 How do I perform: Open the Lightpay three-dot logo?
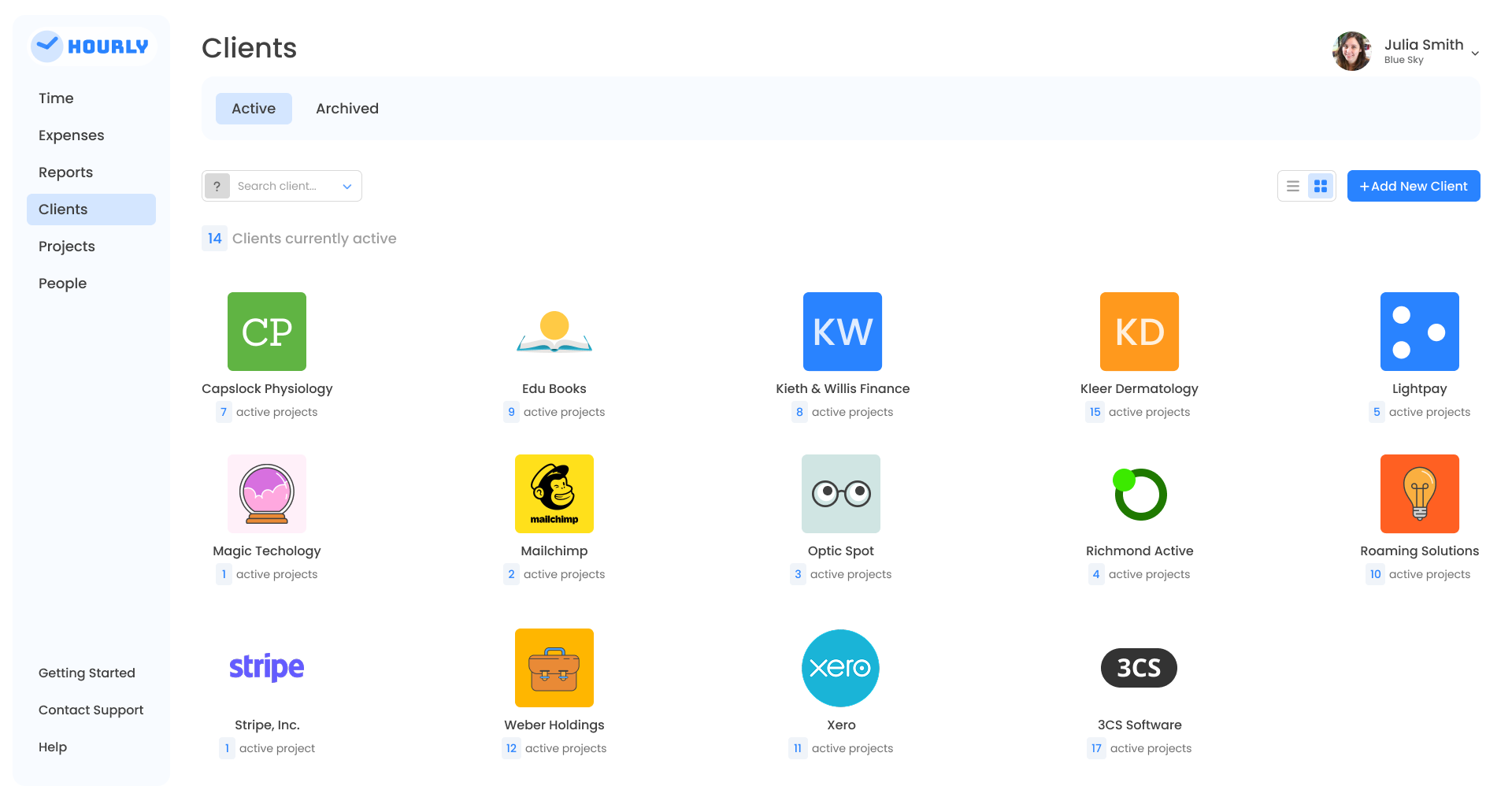(1420, 332)
